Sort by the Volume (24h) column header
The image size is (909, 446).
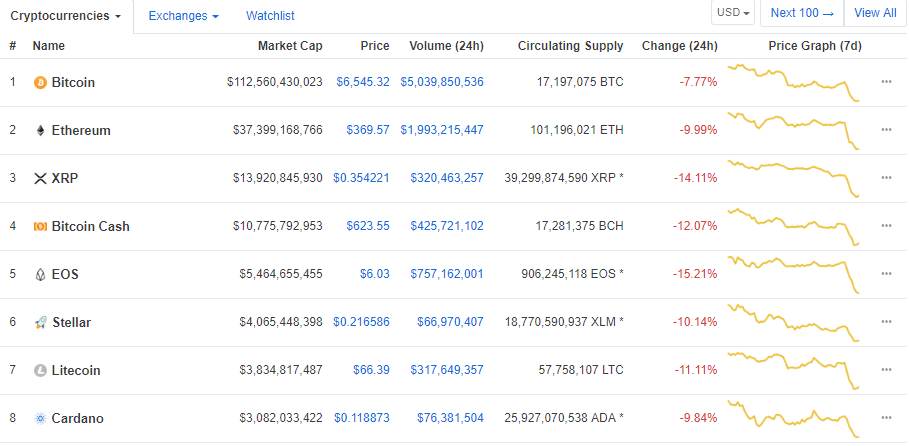[446, 46]
